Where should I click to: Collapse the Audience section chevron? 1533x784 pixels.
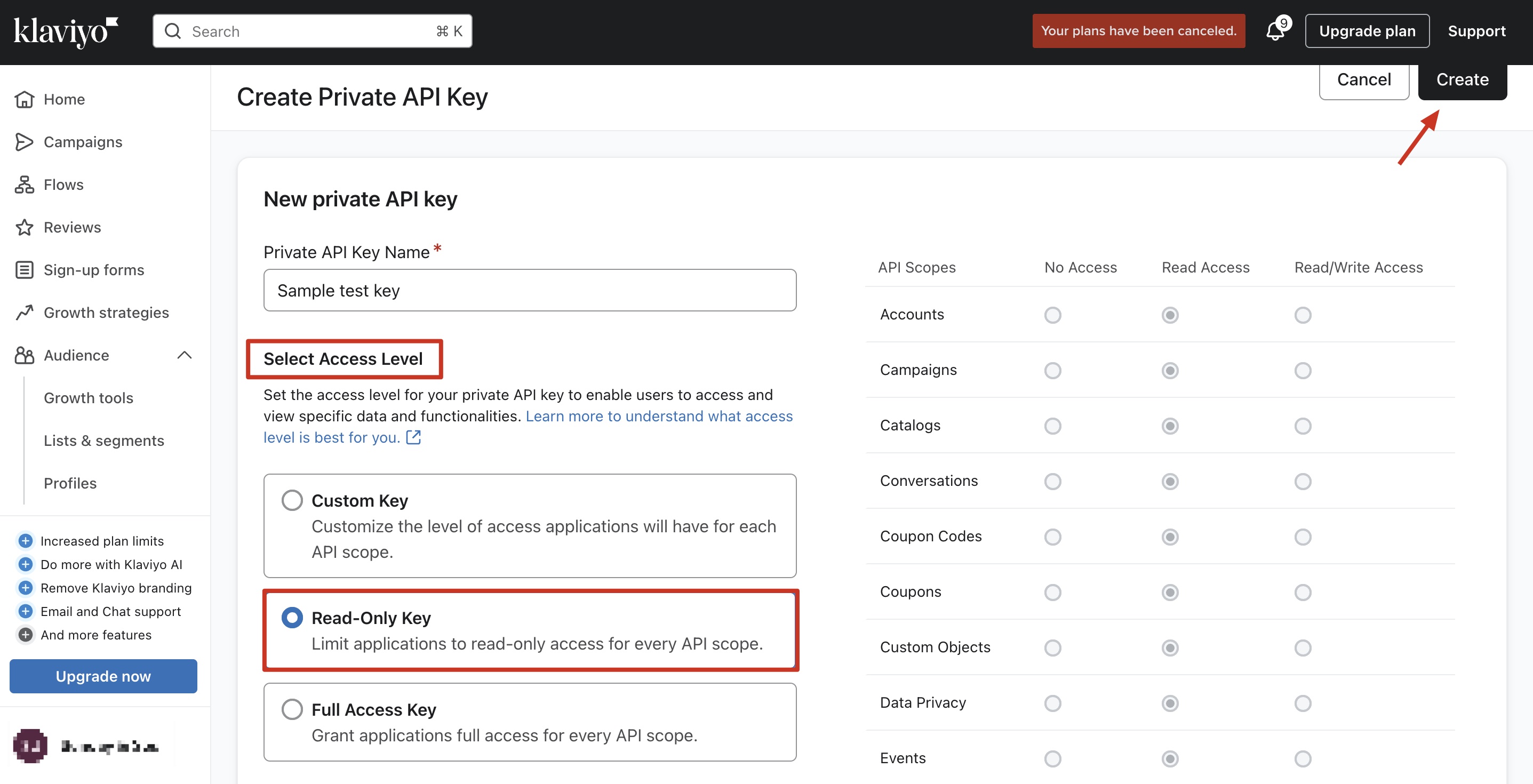click(x=185, y=355)
